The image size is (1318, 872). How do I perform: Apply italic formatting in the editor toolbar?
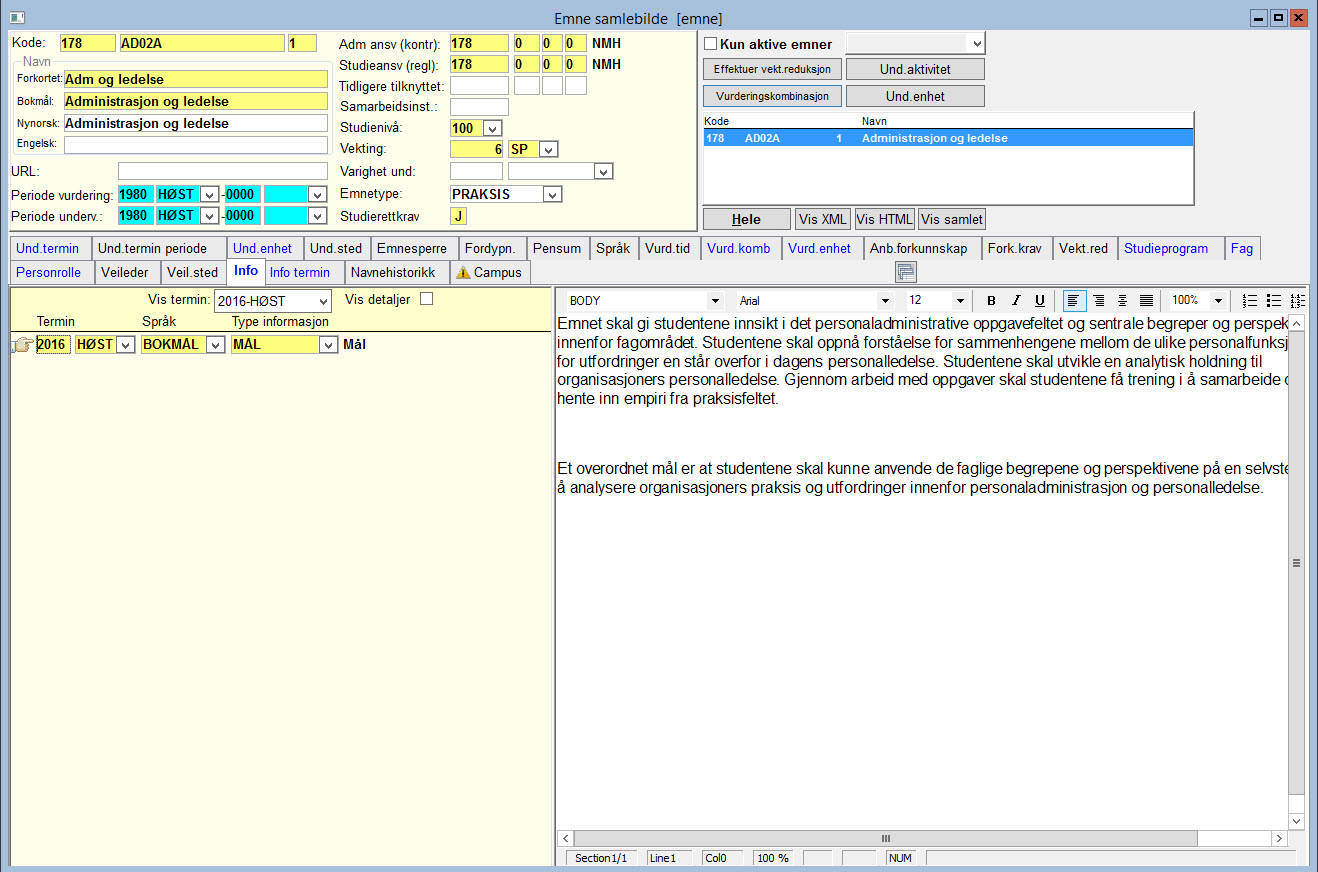(x=1016, y=301)
